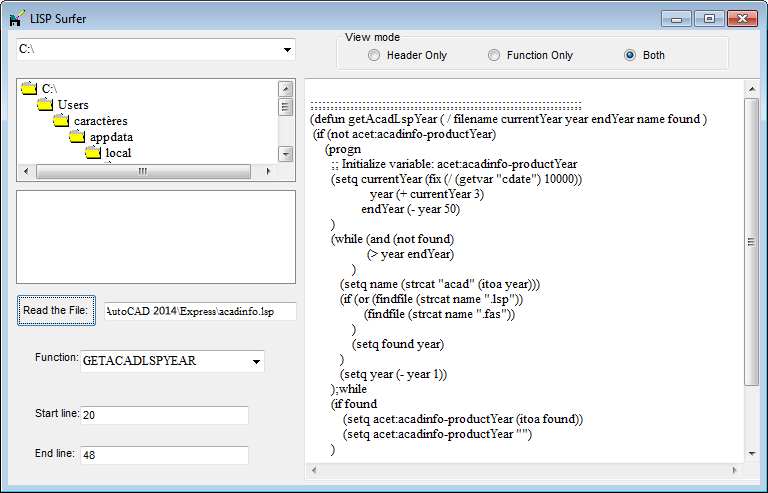Select the caractères folder icon

pyautogui.click(x=61, y=120)
